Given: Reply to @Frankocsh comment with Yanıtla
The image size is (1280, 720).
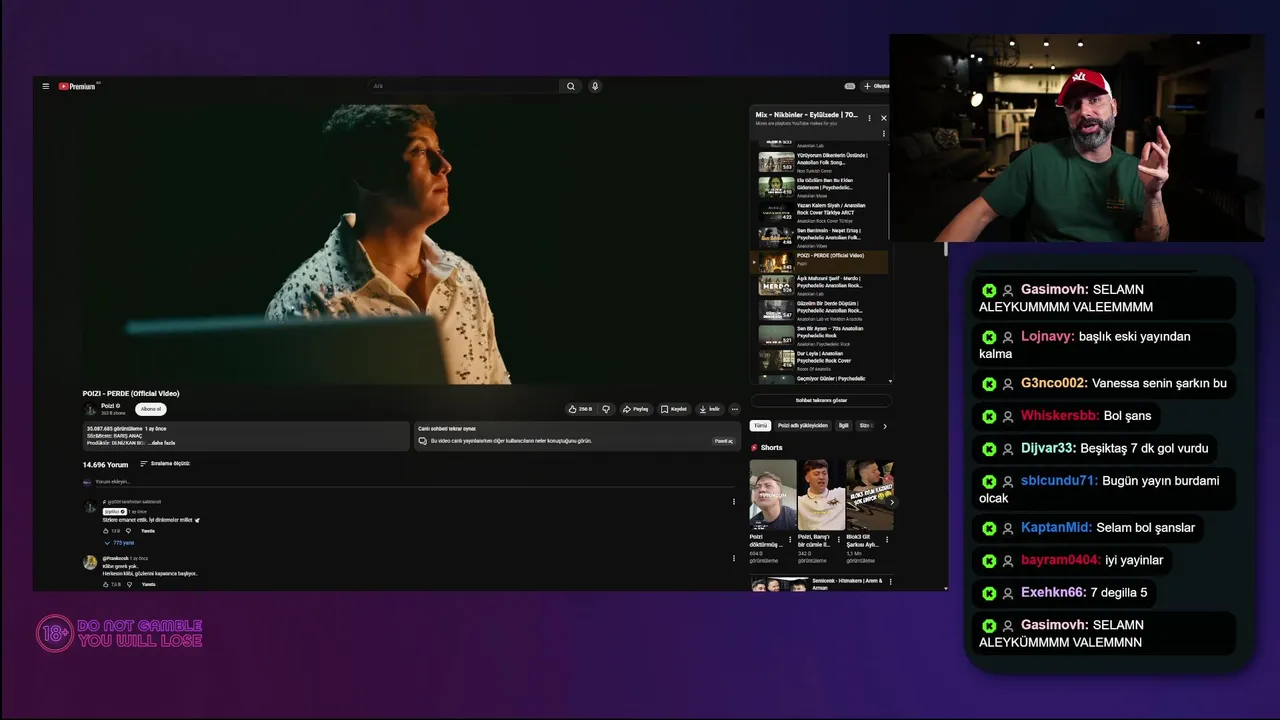Looking at the screenshot, I should (148, 584).
